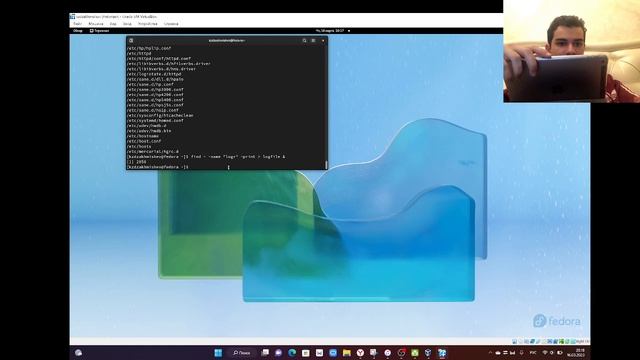
Task: Switch the РУС input language indicator
Action: coord(533,353)
